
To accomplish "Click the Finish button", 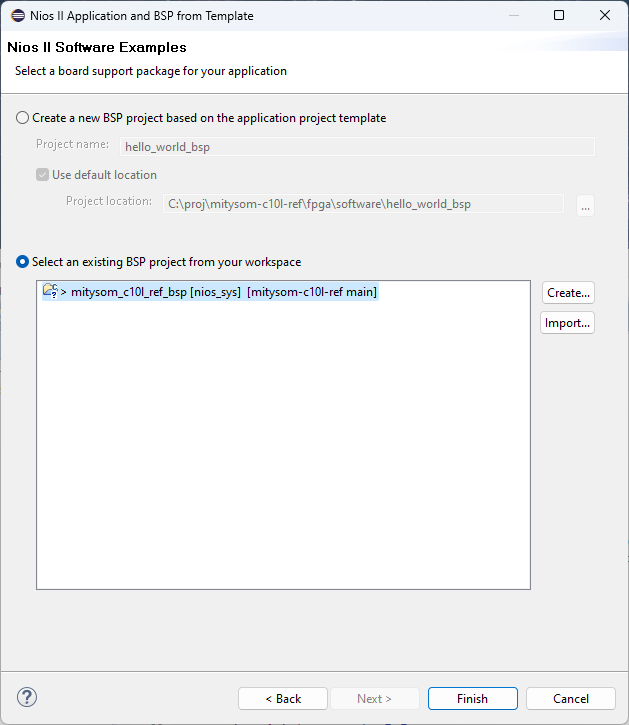I will (x=473, y=698).
